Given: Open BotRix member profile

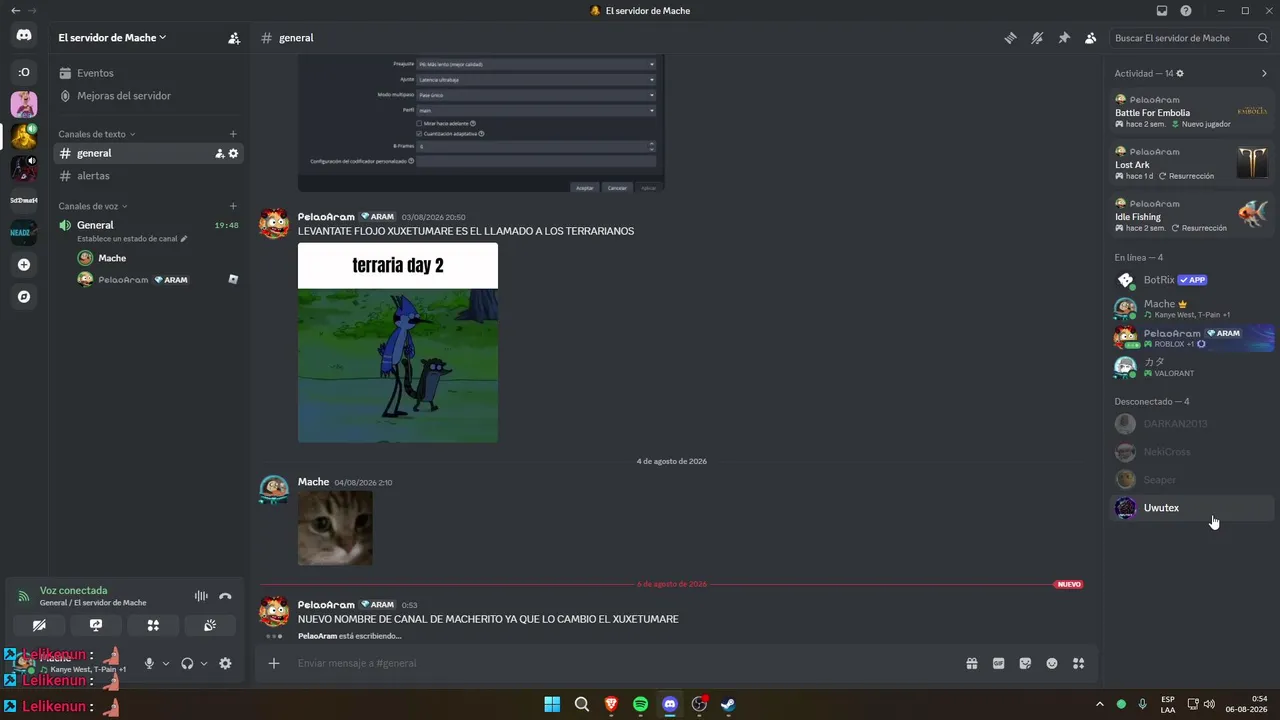Looking at the screenshot, I should (x=1191, y=280).
